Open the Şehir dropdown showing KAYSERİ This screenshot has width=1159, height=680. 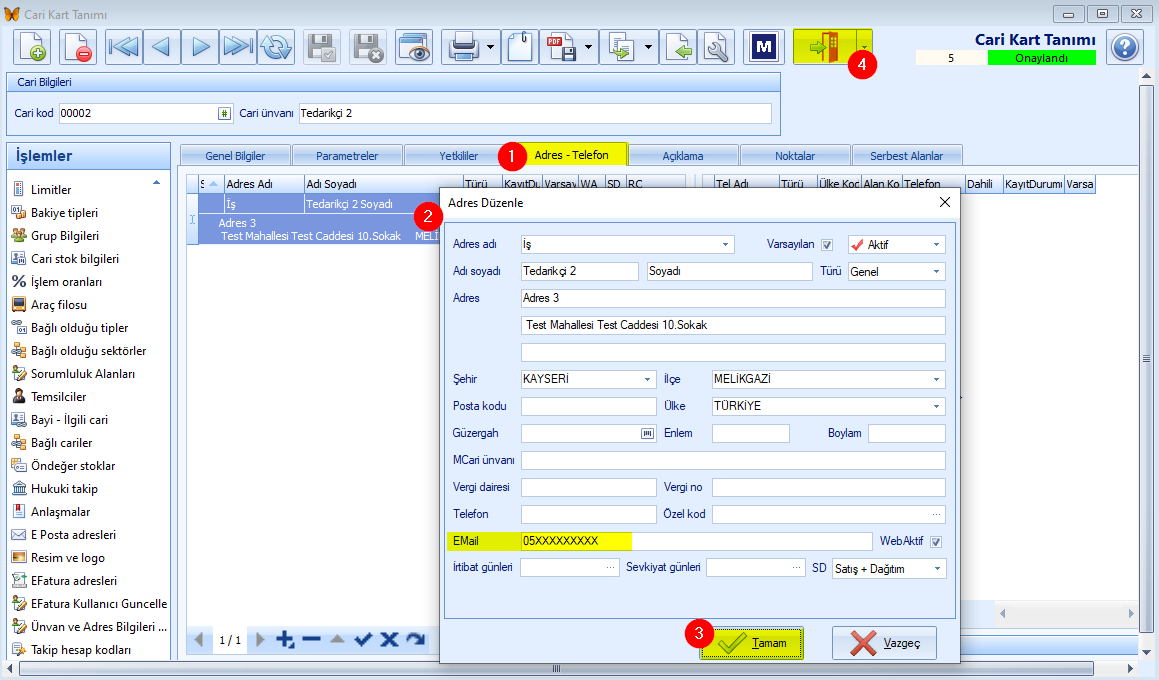588,379
